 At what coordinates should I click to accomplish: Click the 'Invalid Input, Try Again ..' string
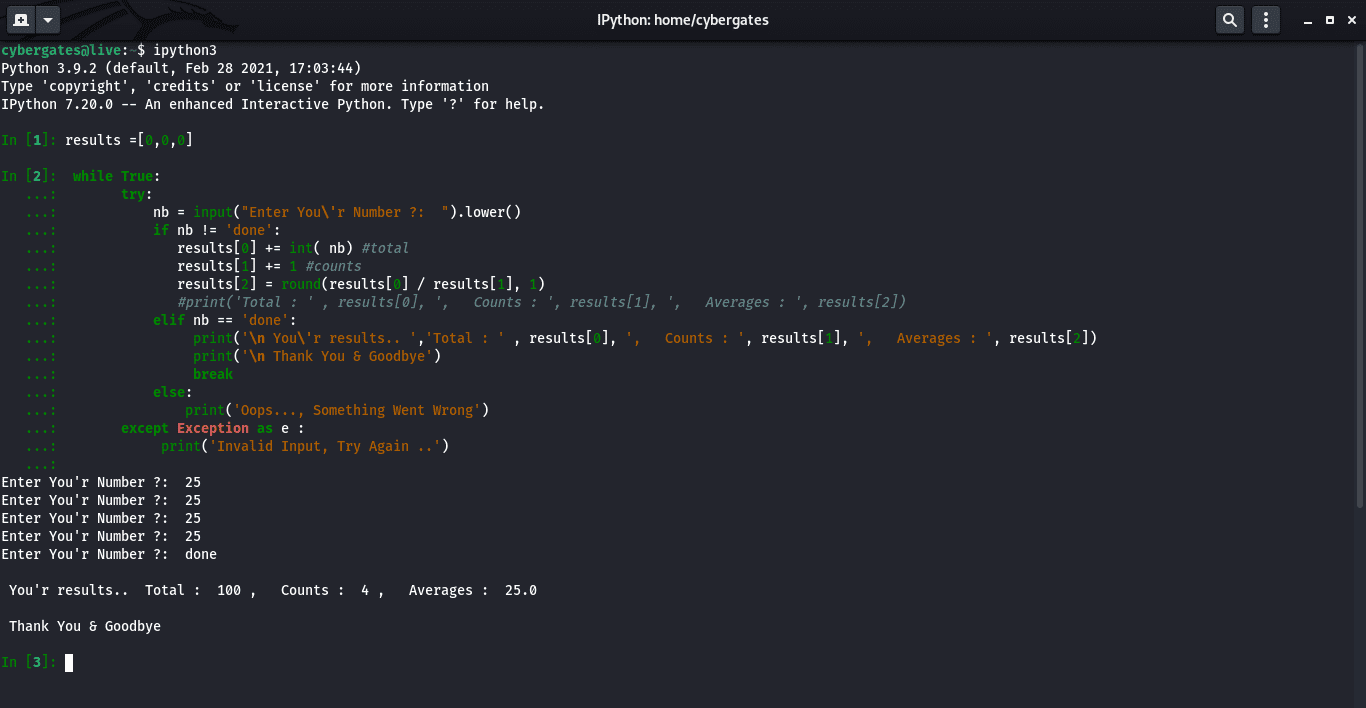click(325, 446)
